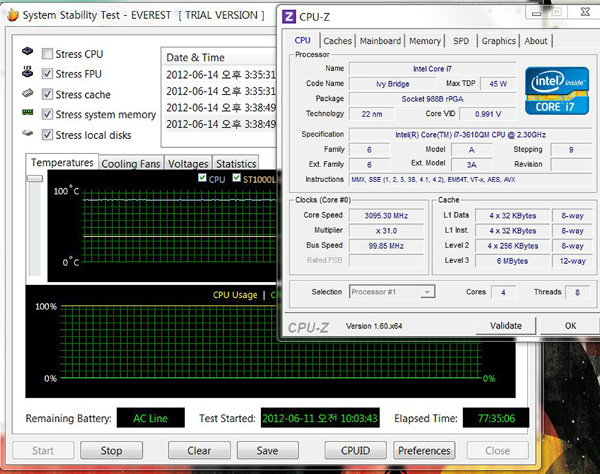Click the FPU icon beside Stress FPU
Viewport: 600px width, 474px height.
pyautogui.click(x=27, y=72)
